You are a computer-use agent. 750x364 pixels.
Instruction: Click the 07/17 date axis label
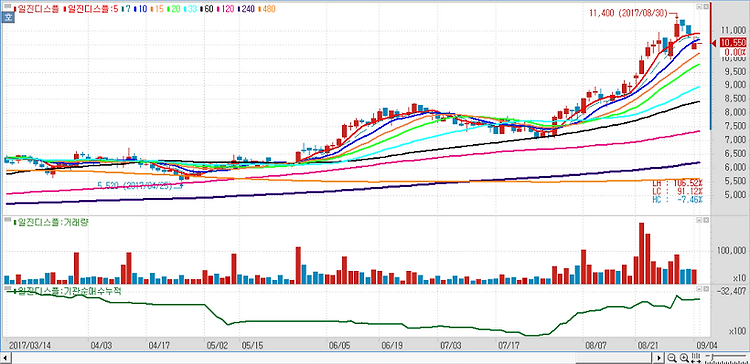(508, 344)
